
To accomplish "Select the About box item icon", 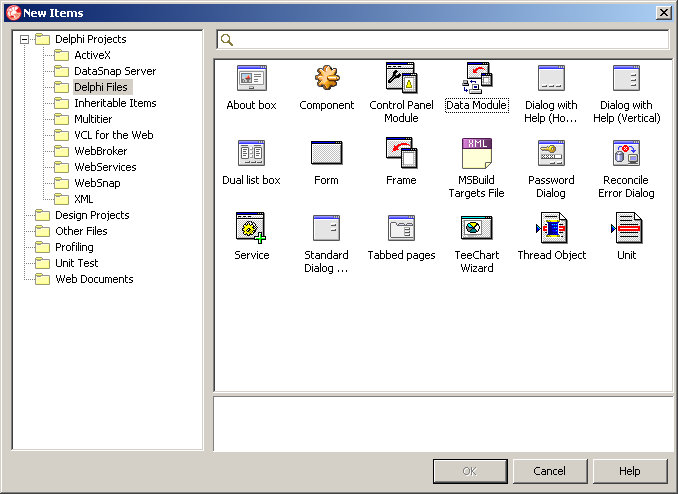I will (x=251, y=78).
